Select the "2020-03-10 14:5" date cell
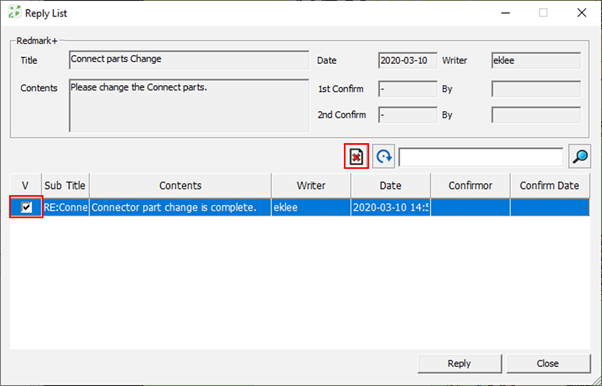The height and width of the screenshot is (386, 602). (390, 207)
